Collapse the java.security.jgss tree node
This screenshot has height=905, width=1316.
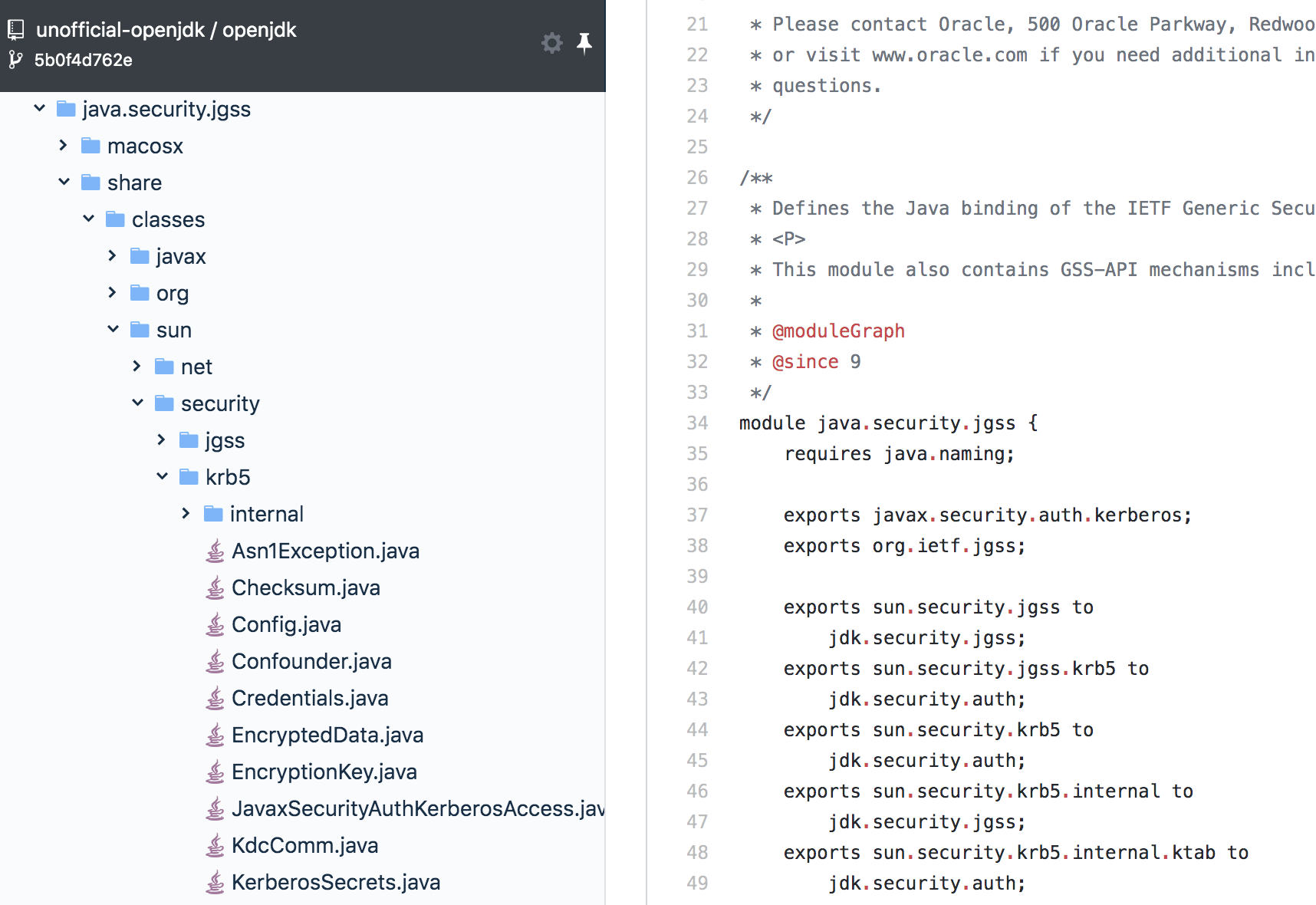39,108
